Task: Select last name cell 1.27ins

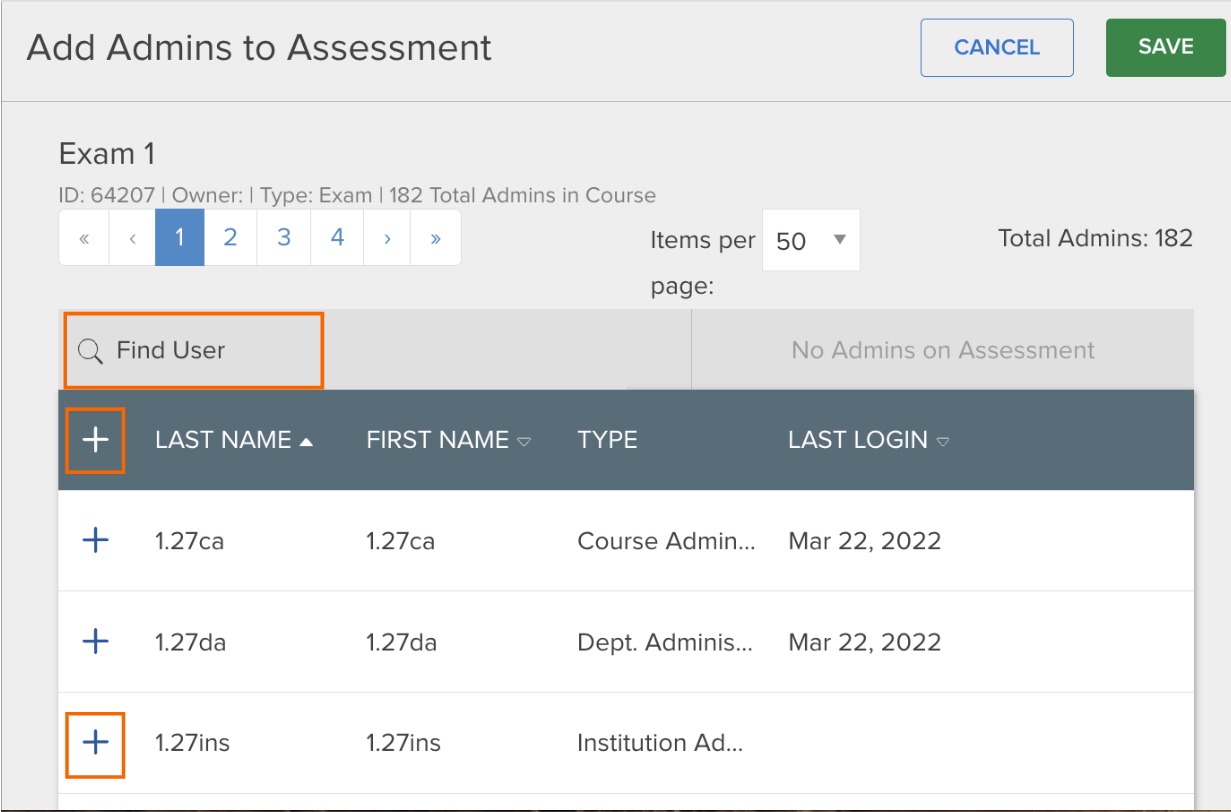Action: (x=192, y=743)
